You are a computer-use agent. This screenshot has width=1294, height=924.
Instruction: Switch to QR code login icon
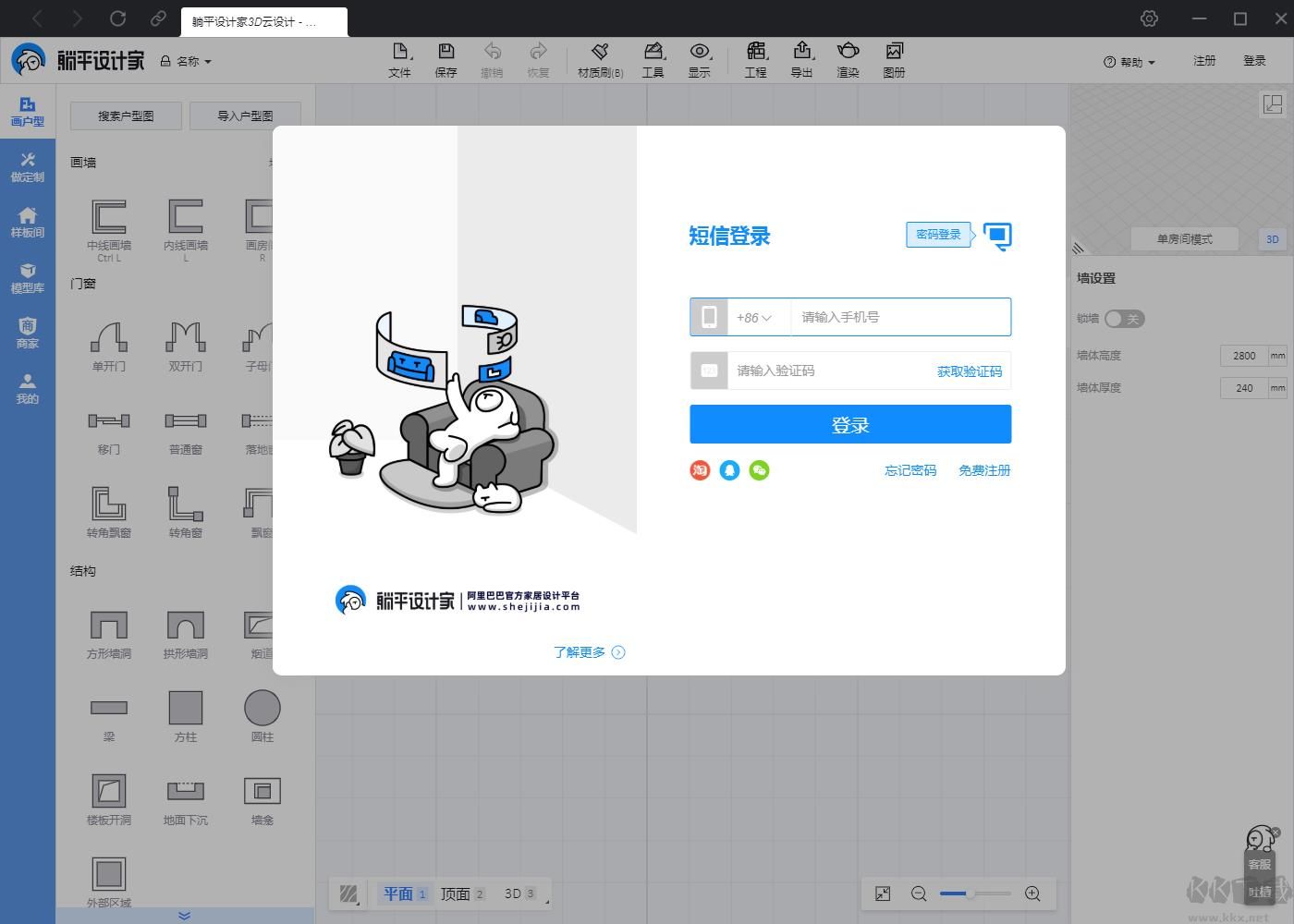997,236
